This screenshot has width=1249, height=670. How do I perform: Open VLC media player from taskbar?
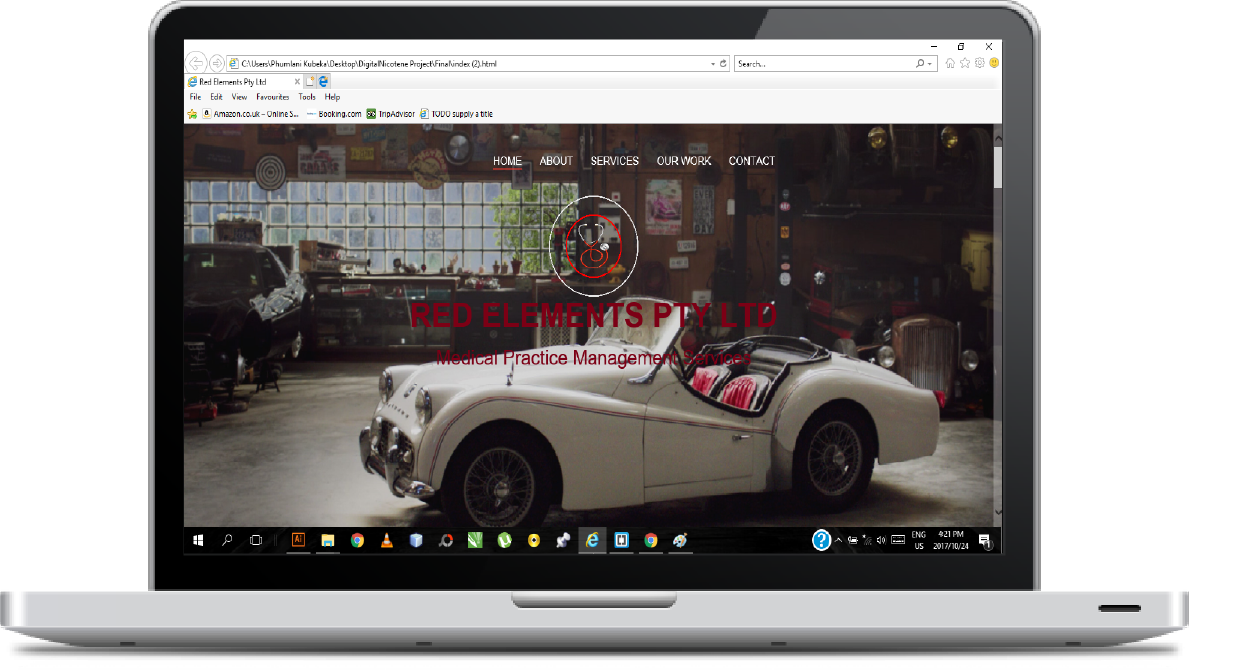386,540
